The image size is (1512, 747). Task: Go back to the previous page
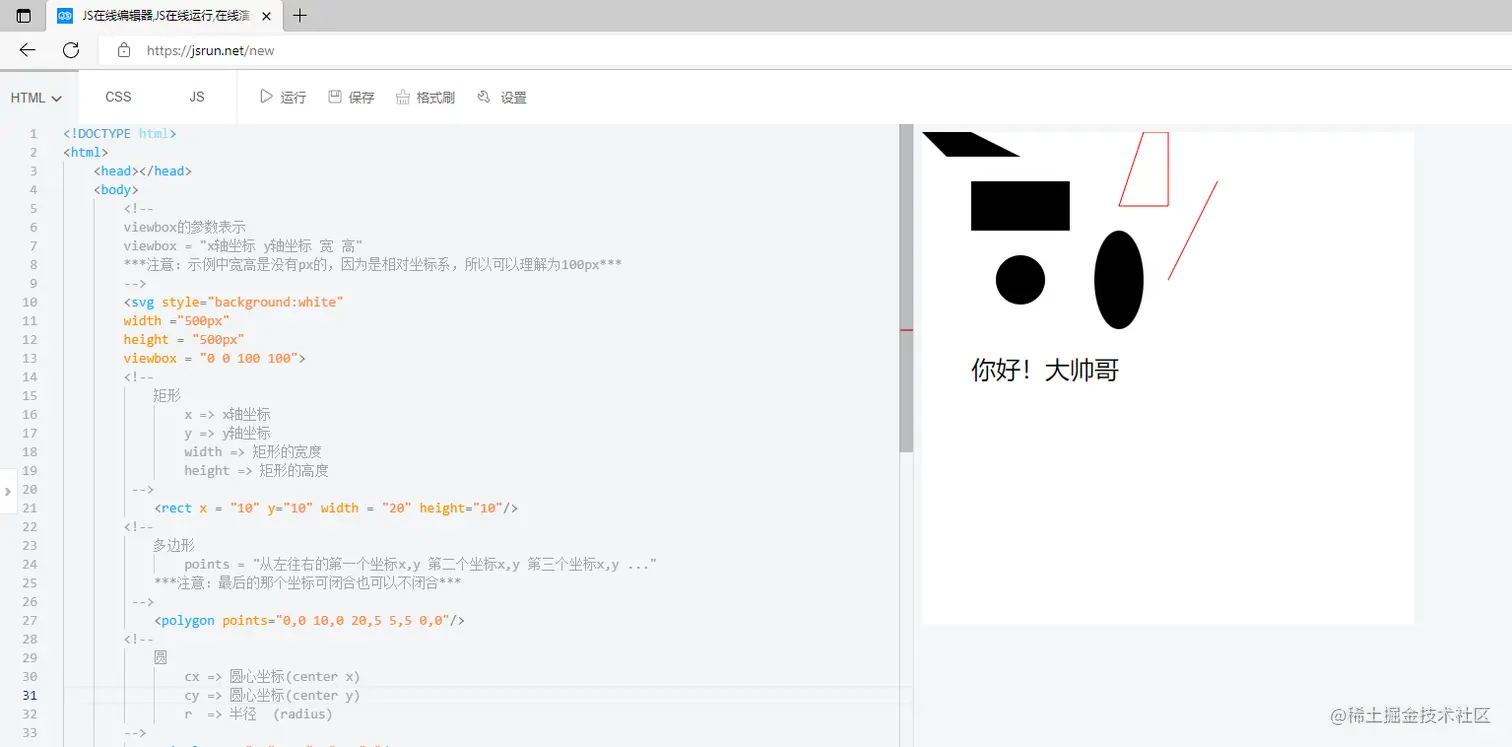[x=28, y=50]
